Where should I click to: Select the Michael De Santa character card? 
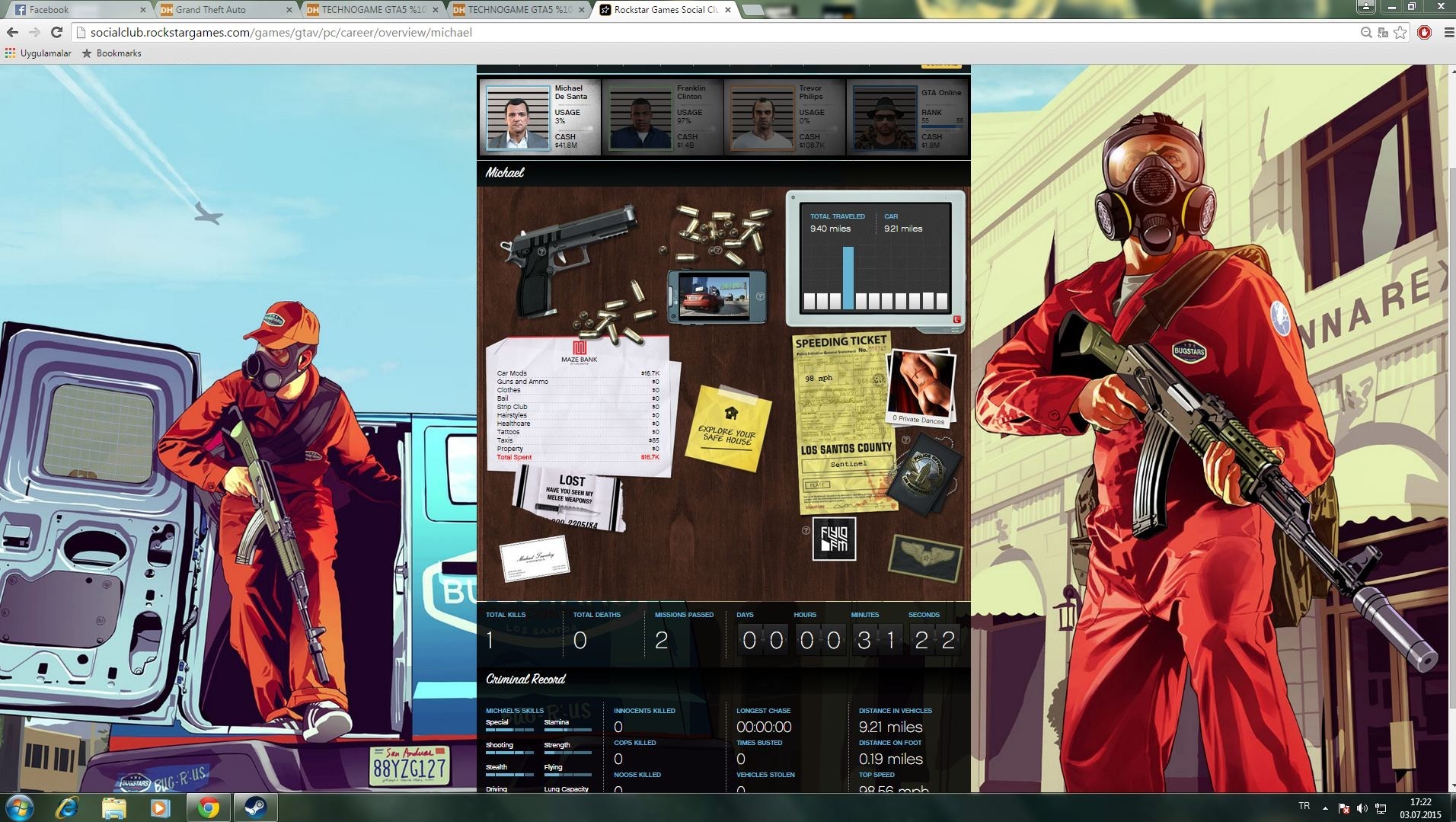[540, 117]
